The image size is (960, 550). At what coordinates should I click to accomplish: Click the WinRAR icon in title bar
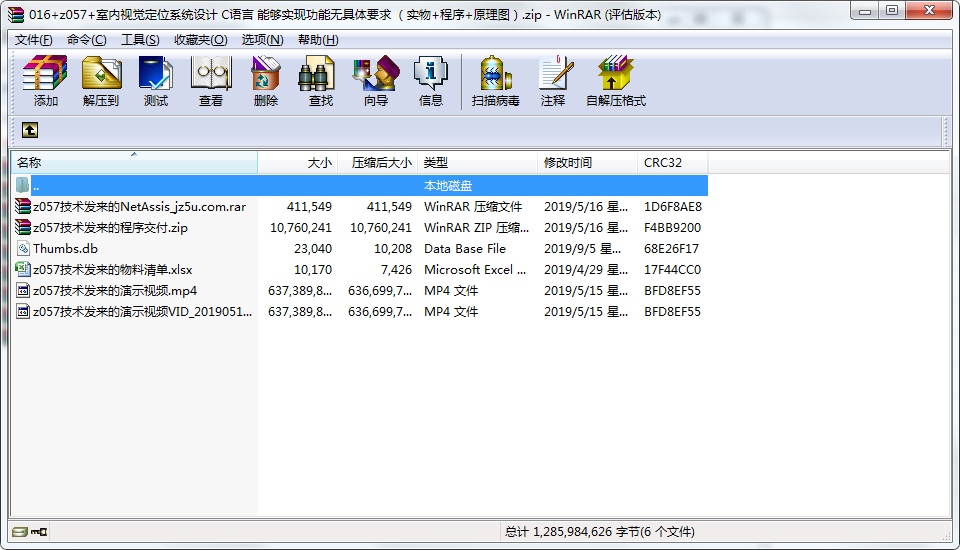tap(17, 14)
